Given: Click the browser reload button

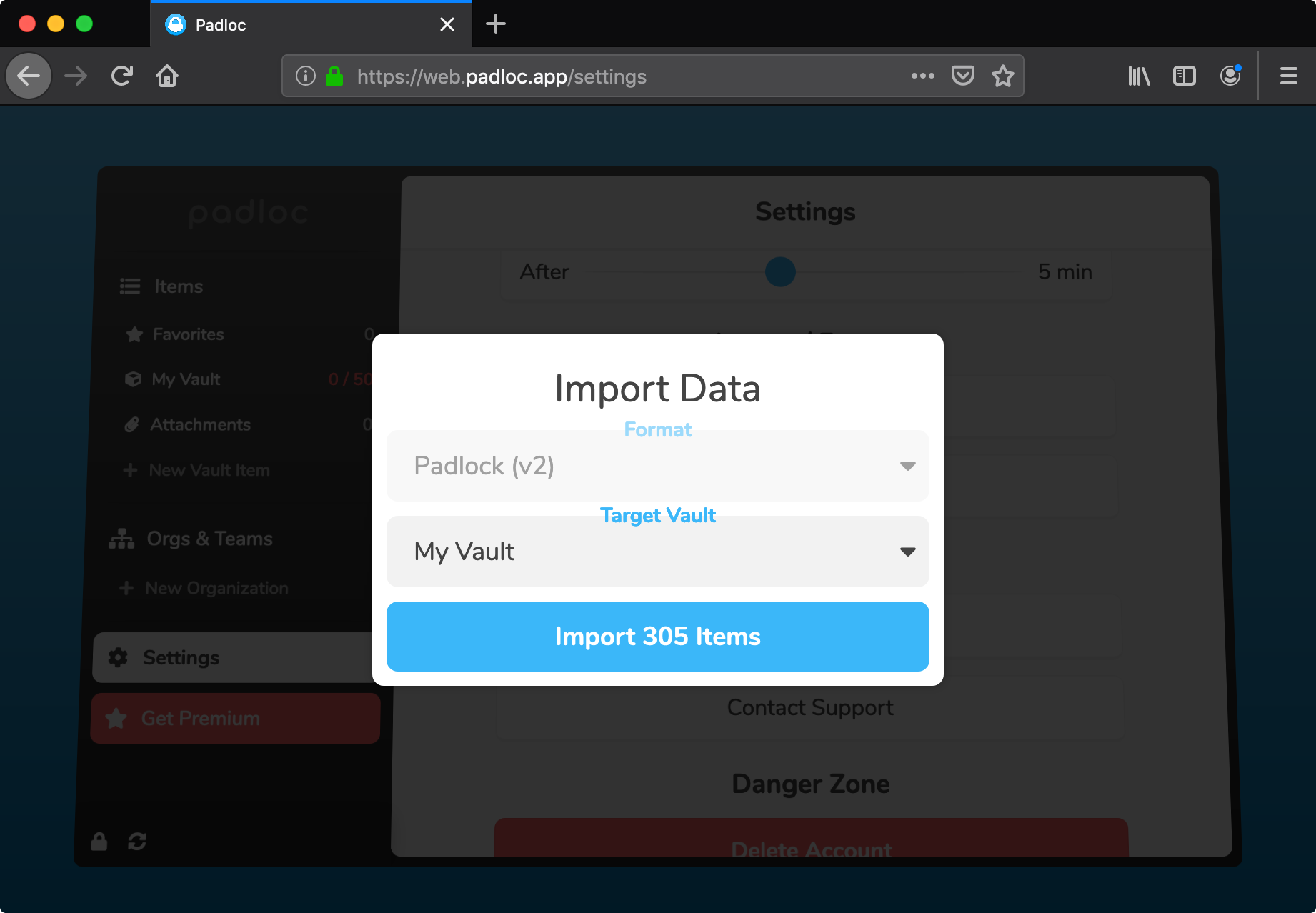Looking at the screenshot, I should (122, 76).
